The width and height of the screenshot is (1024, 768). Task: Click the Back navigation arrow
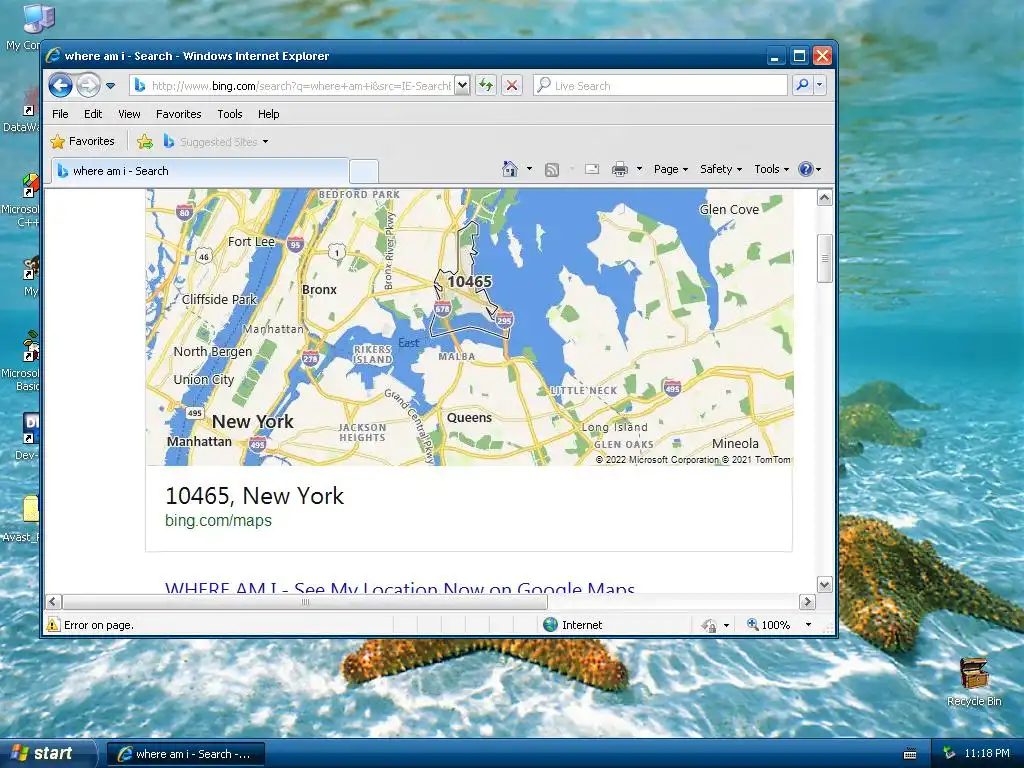point(60,86)
